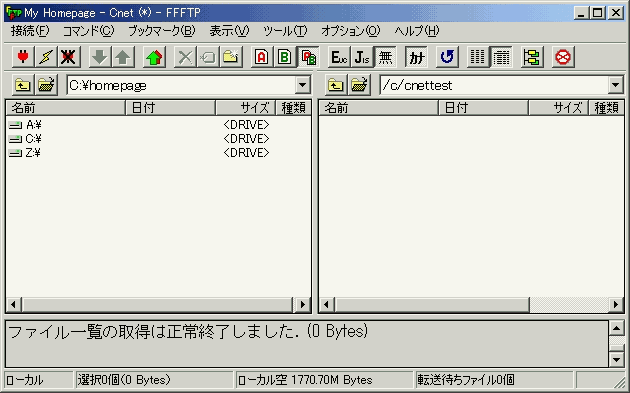630x393 pixels.
Task: Click log window scroll-up arrow
Action: point(616,328)
